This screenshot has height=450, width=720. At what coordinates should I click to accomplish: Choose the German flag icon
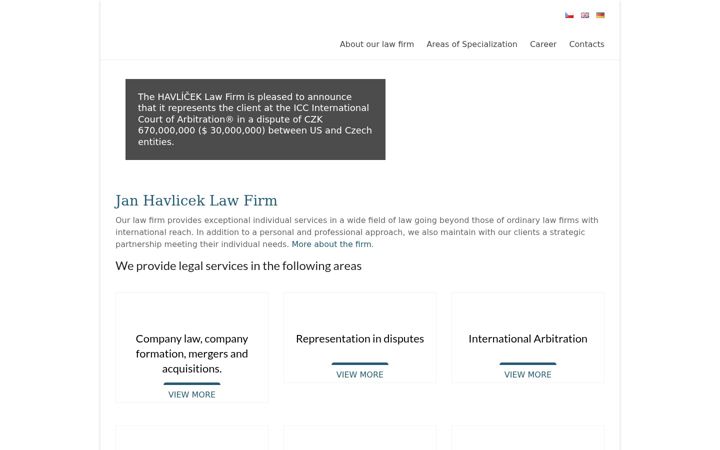[600, 15]
